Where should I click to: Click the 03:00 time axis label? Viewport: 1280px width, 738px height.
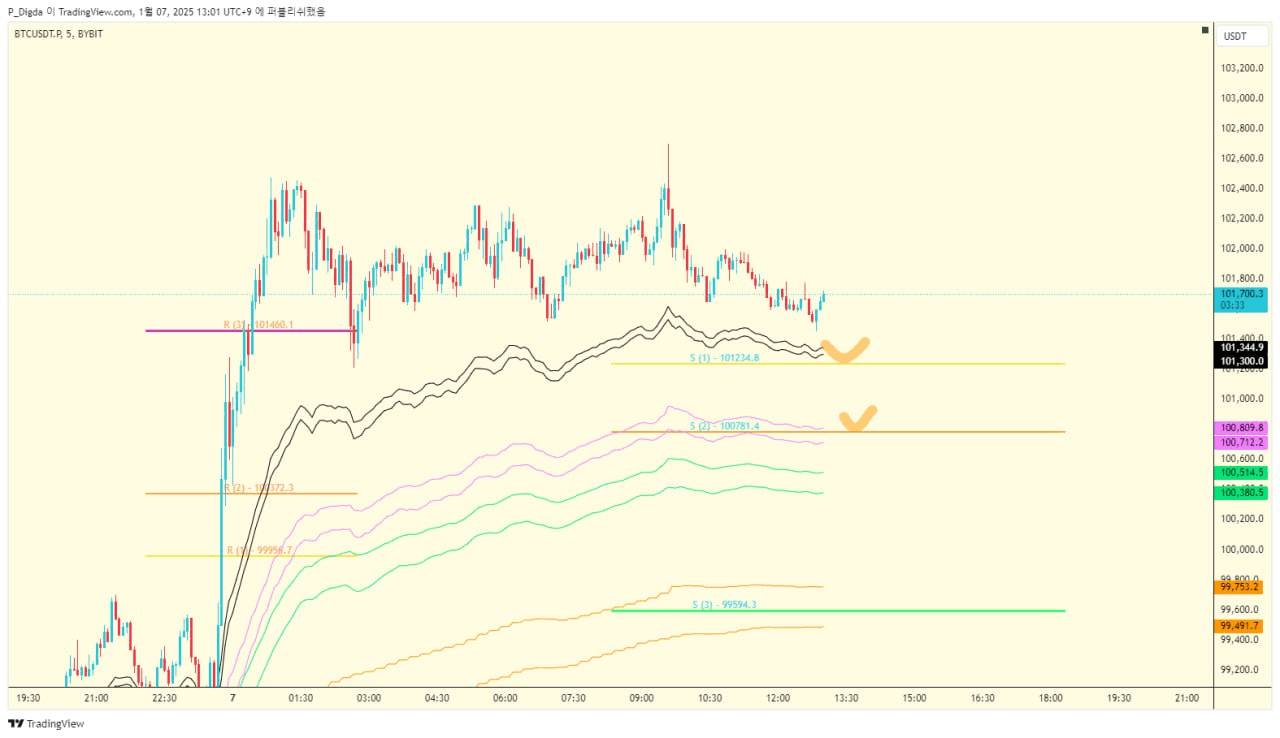coord(368,698)
